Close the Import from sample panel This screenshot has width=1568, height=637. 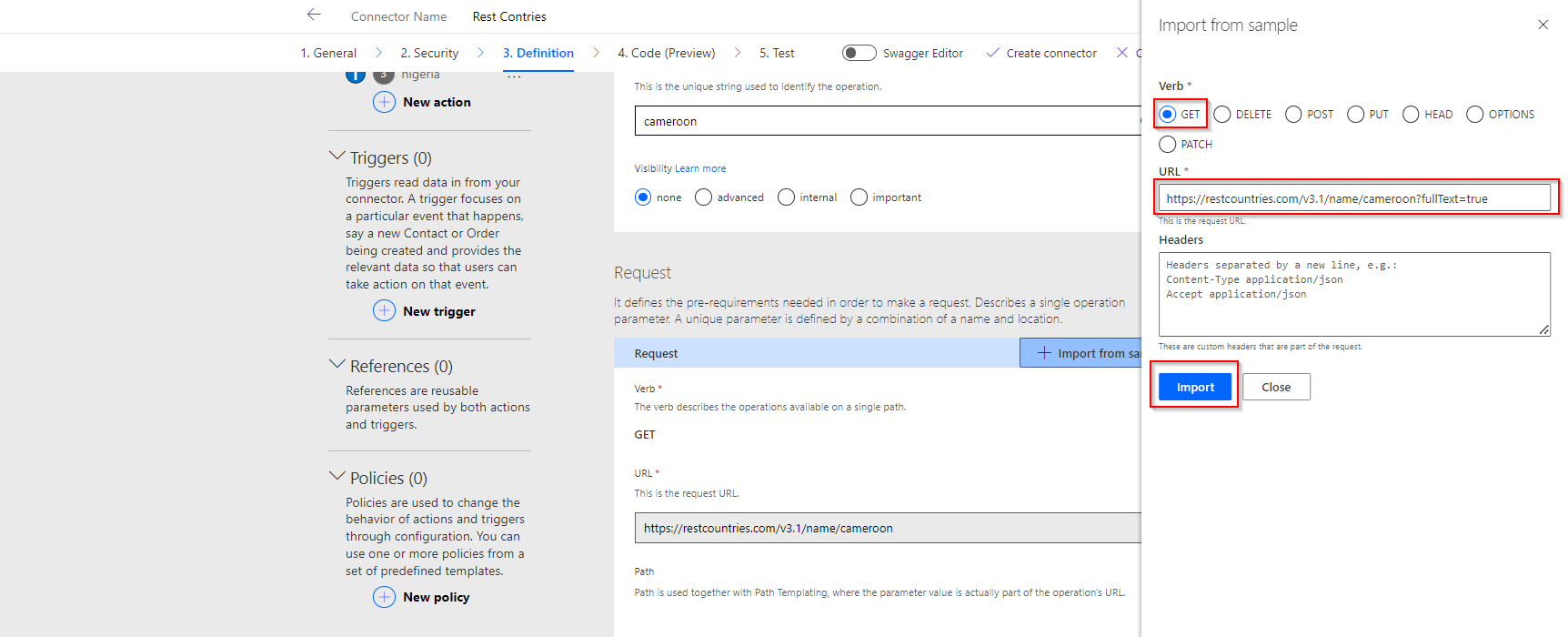click(1543, 25)
